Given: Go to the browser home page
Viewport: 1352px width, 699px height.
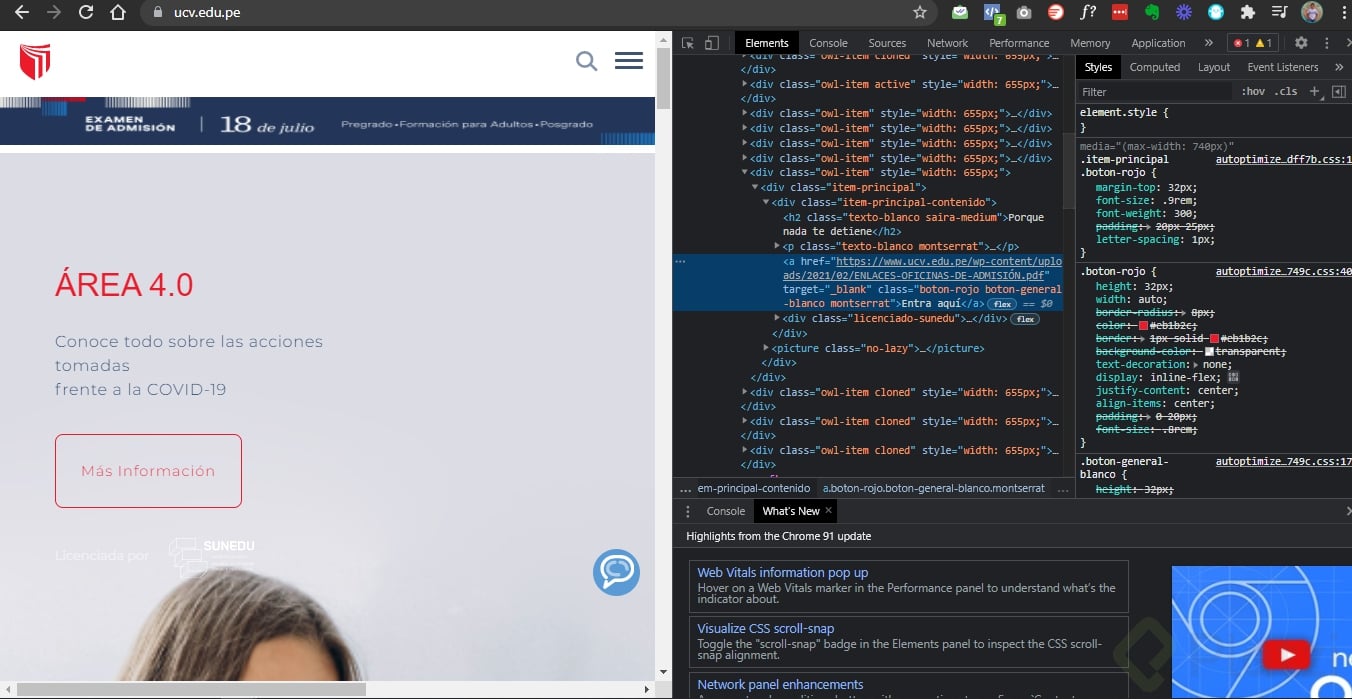Looking at the screenshot, I should 118,13.
